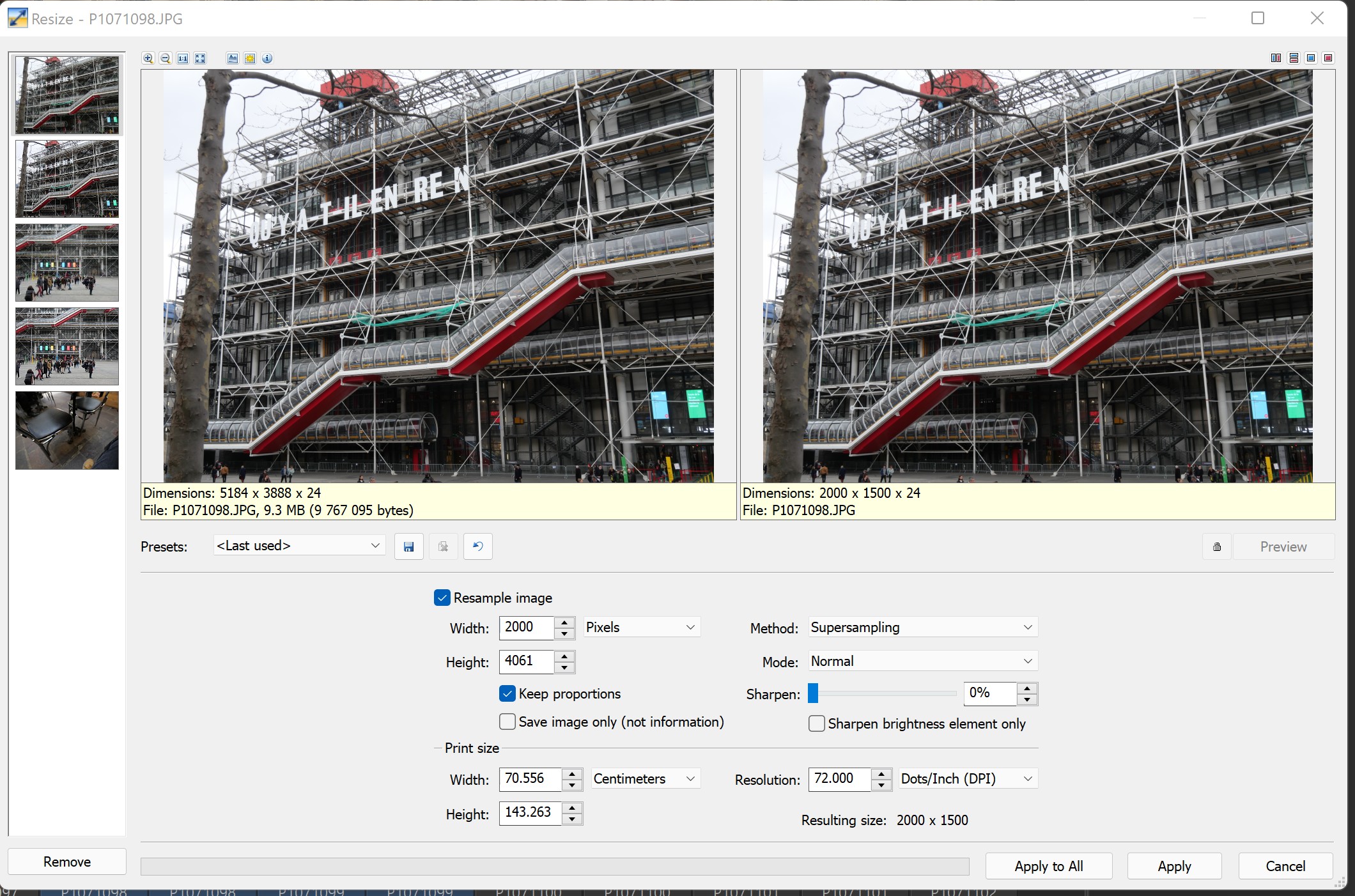The width and height of the screenshot is (1355, 896).
Task: Click the fit-to-window zoom icon
Action: click(x=200, y=58)
